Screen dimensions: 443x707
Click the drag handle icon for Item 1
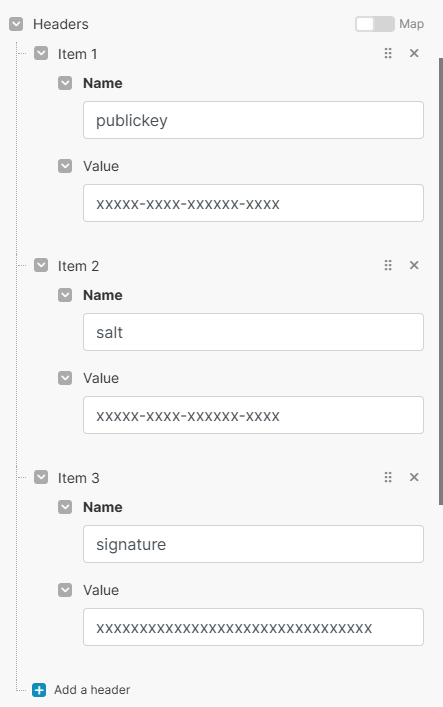[x=388, y=53]
